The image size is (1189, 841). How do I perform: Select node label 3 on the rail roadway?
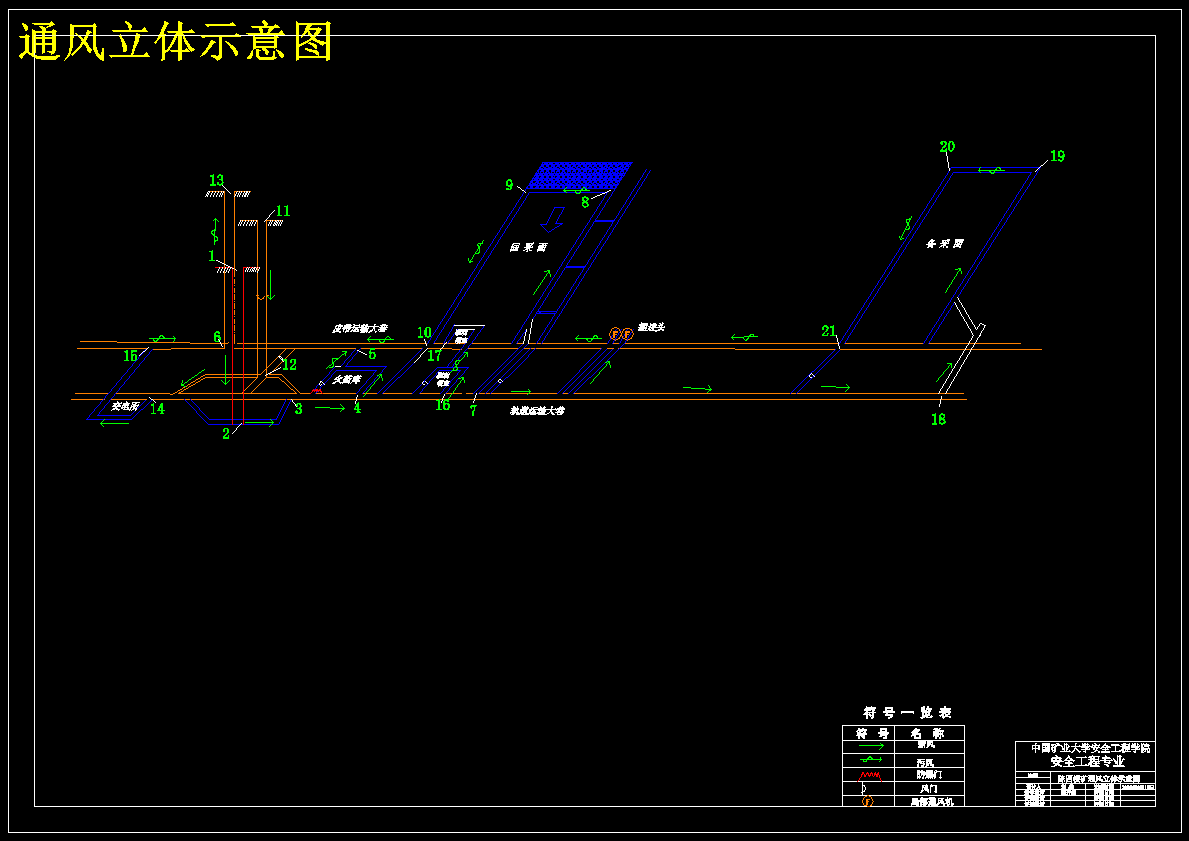click(x=299, y=410)
